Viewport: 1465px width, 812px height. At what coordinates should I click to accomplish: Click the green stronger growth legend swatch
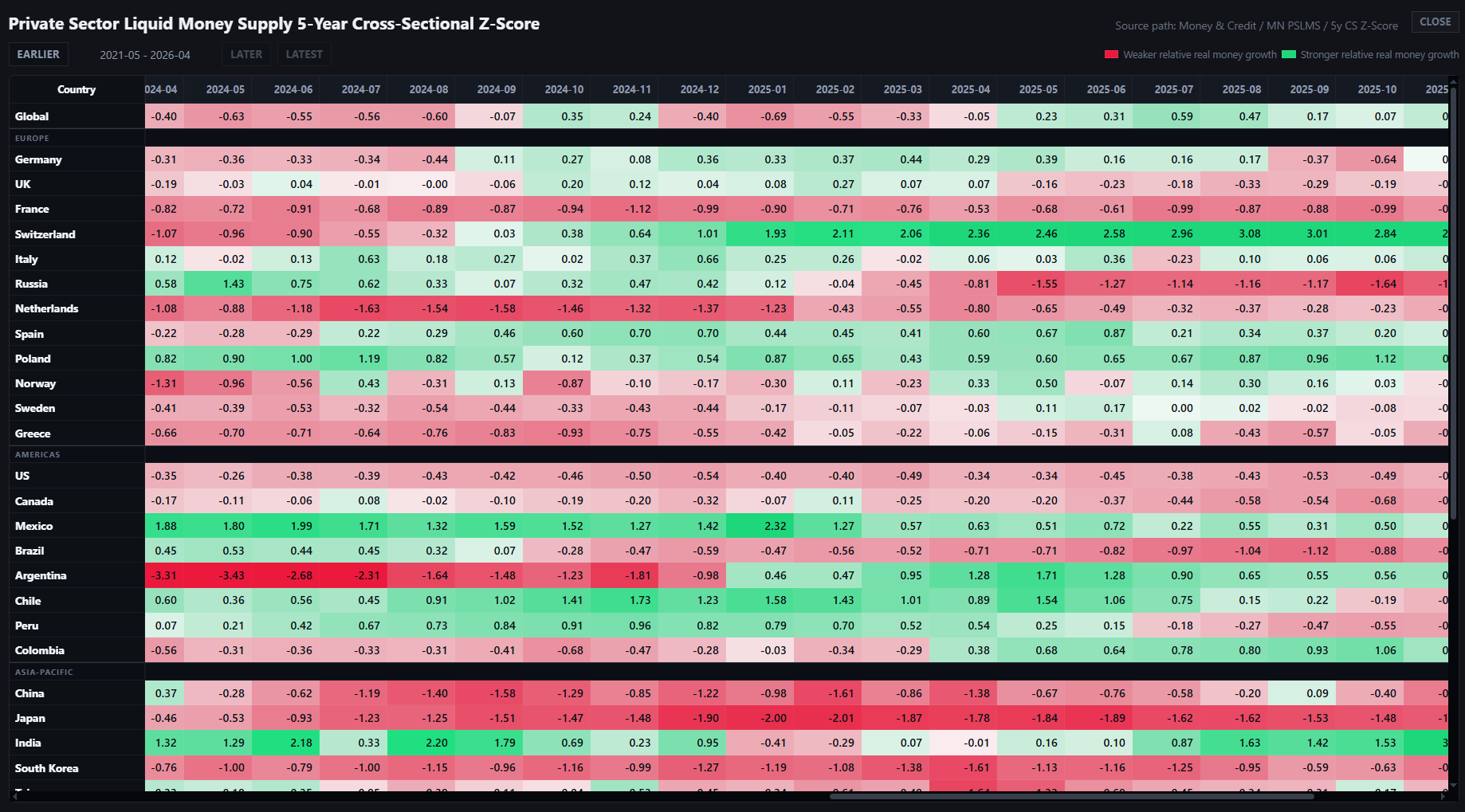click(x=1289, y=55)
